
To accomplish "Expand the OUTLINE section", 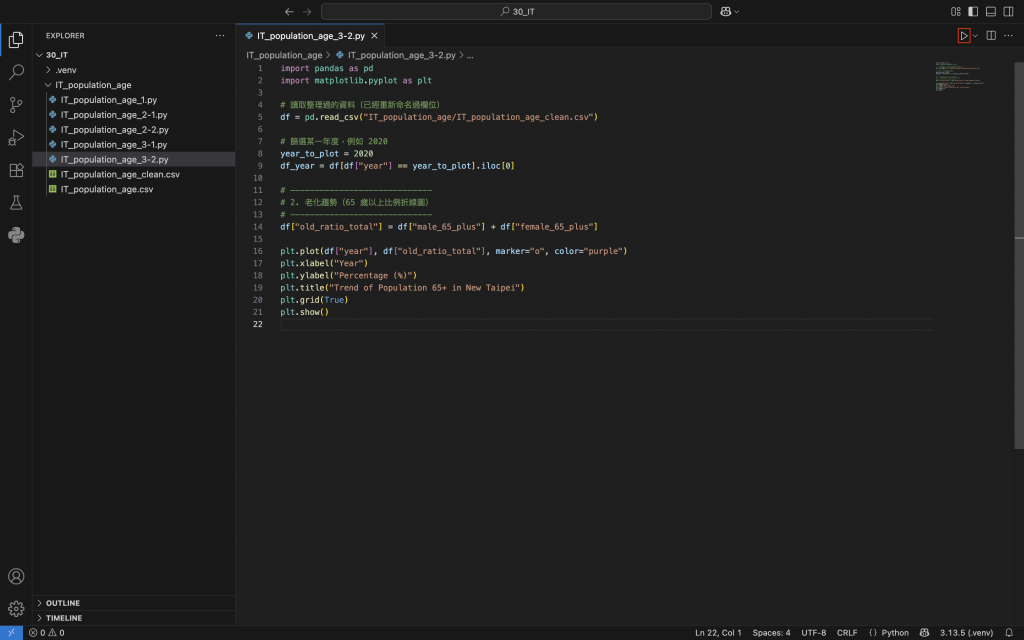I will [x=62, y=603].
